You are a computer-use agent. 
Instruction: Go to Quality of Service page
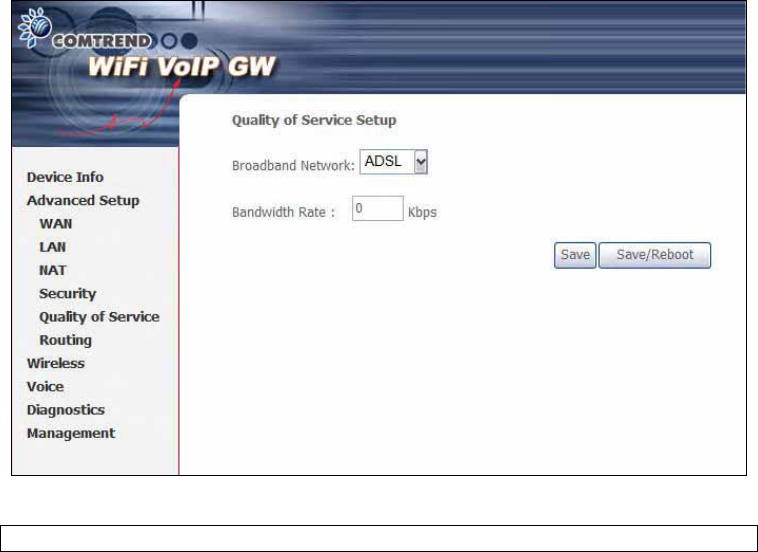pos(100,317)
